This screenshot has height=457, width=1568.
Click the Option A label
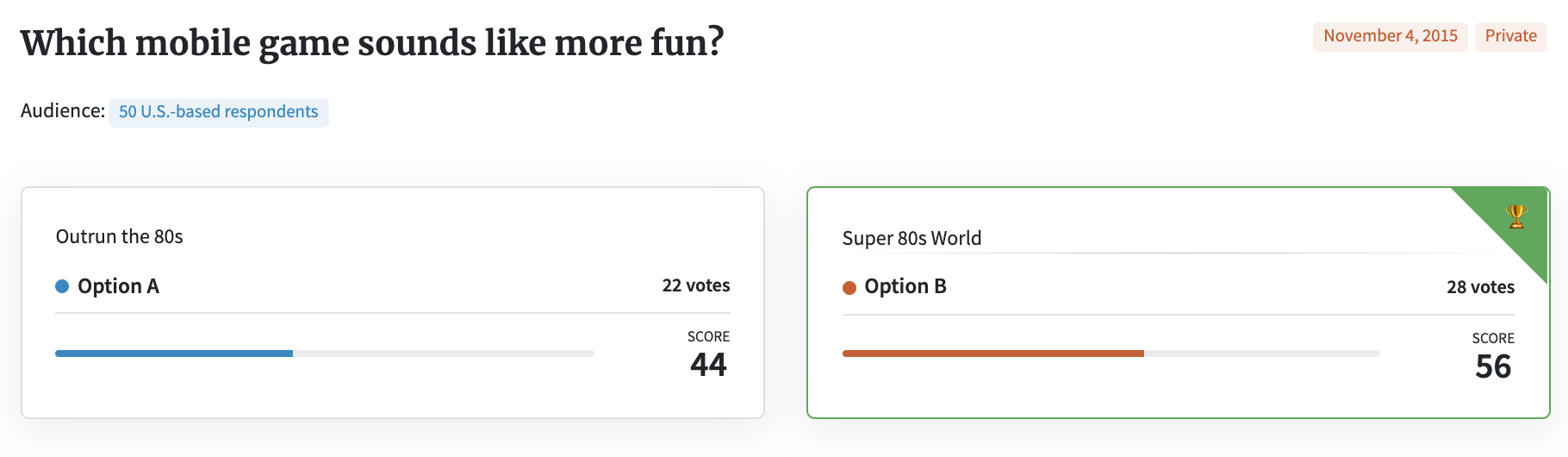(x=118, y=286)
